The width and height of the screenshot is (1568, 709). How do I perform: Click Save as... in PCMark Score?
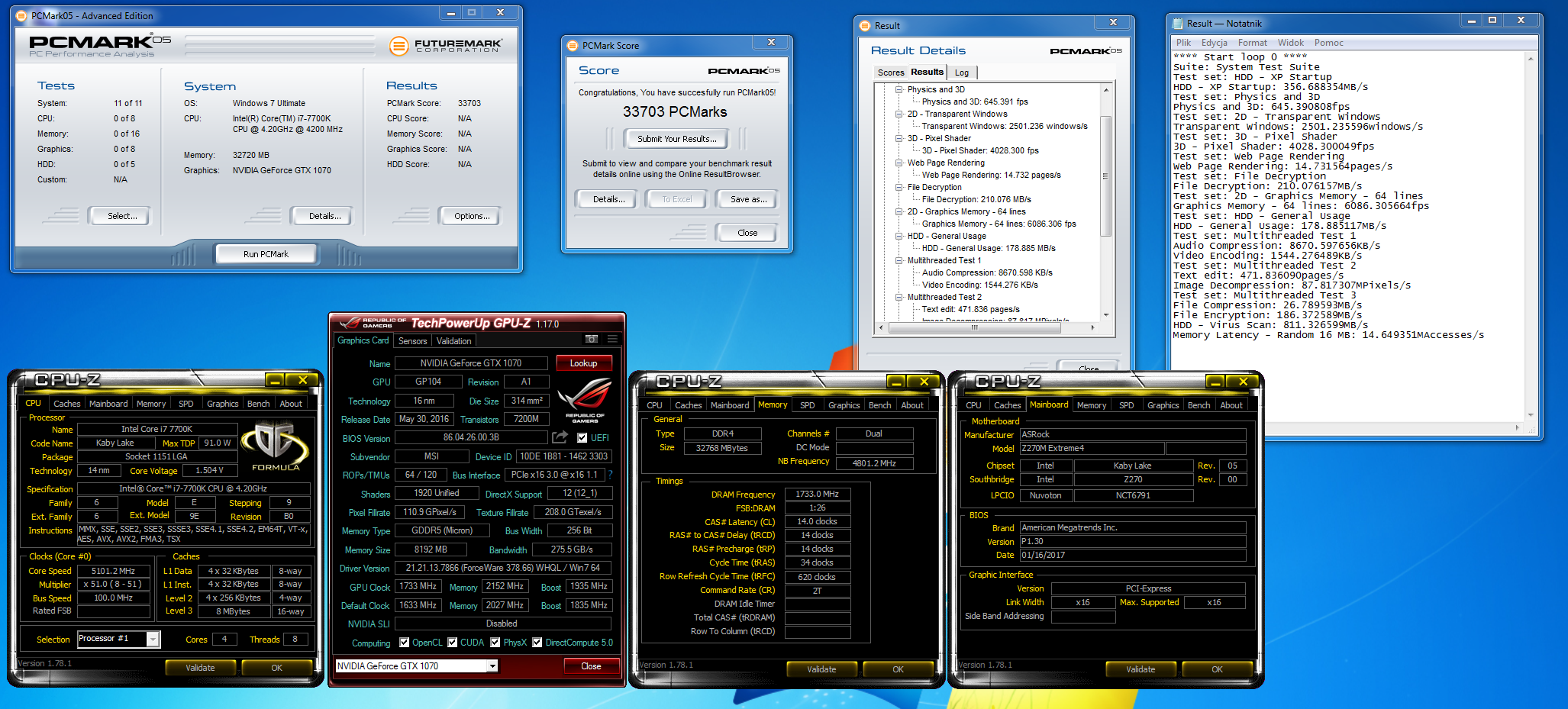748,199
